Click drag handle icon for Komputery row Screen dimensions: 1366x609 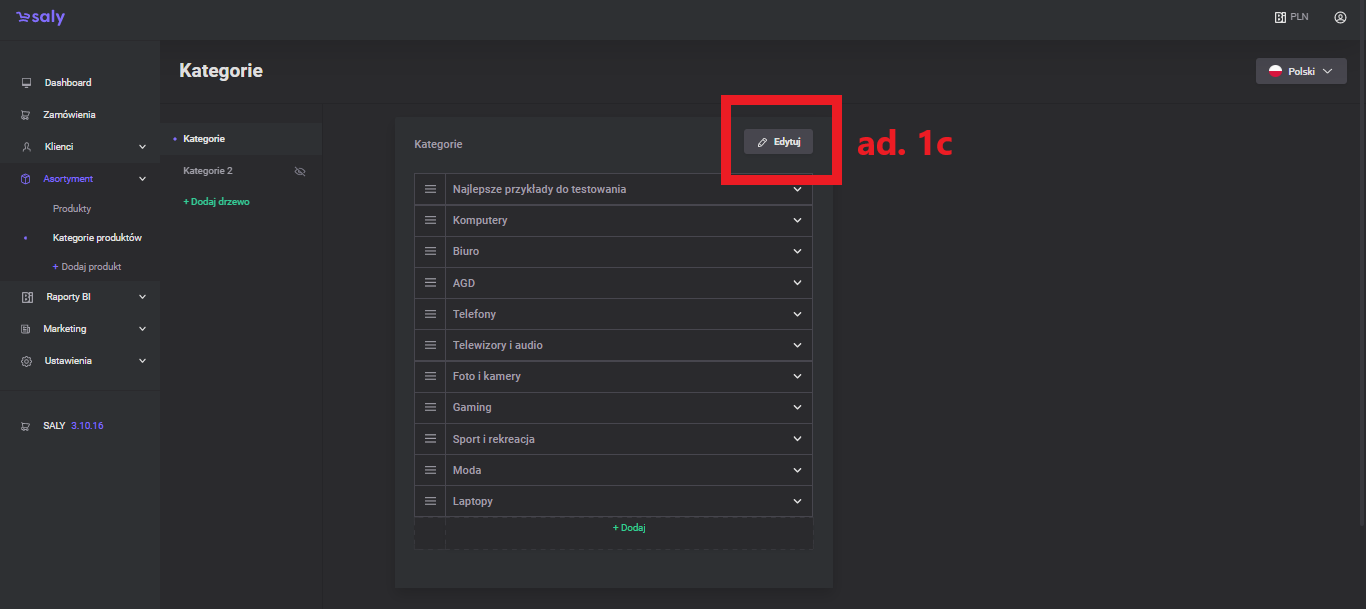[x=430, y=220]
